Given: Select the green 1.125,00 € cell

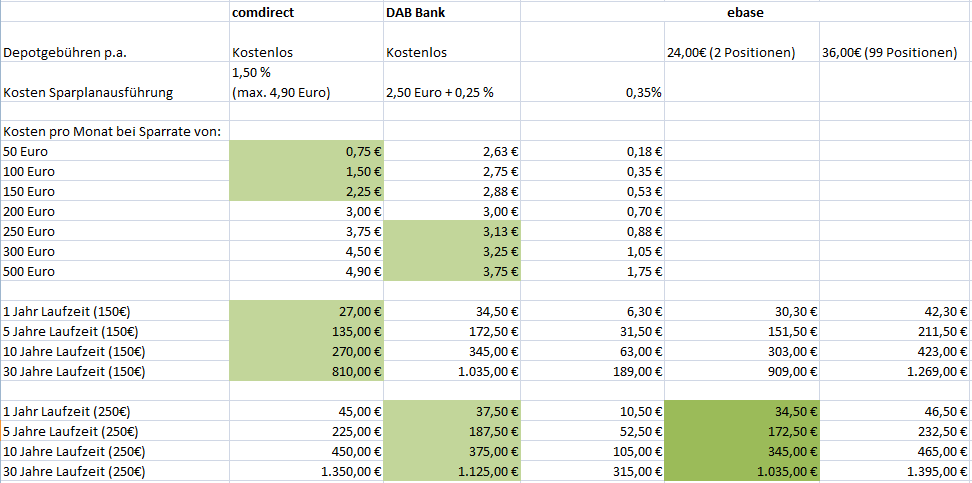Looking at the screenshot, I should click(452, 471).
